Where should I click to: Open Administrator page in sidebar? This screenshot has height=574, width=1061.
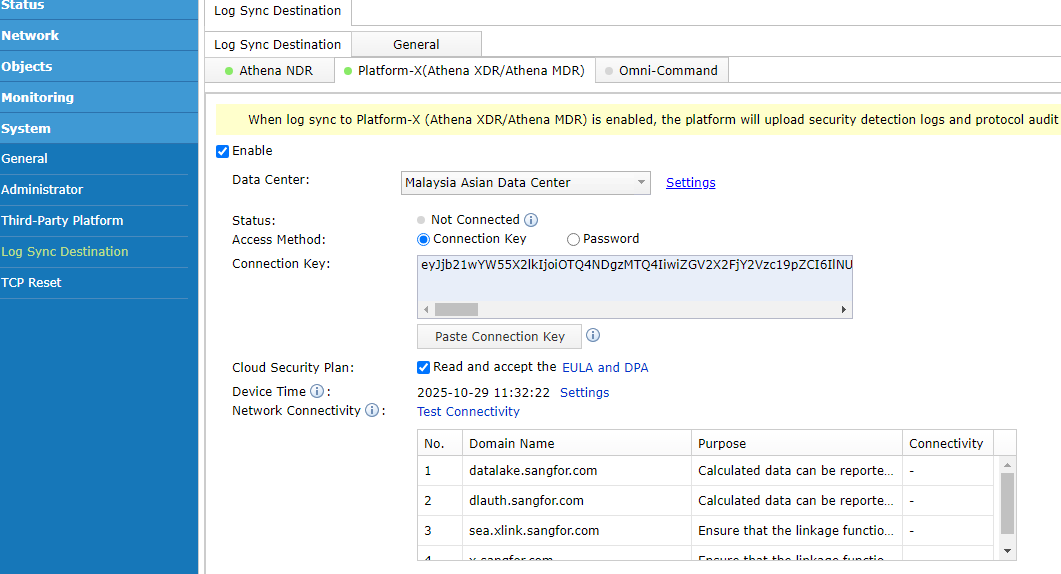94,190
